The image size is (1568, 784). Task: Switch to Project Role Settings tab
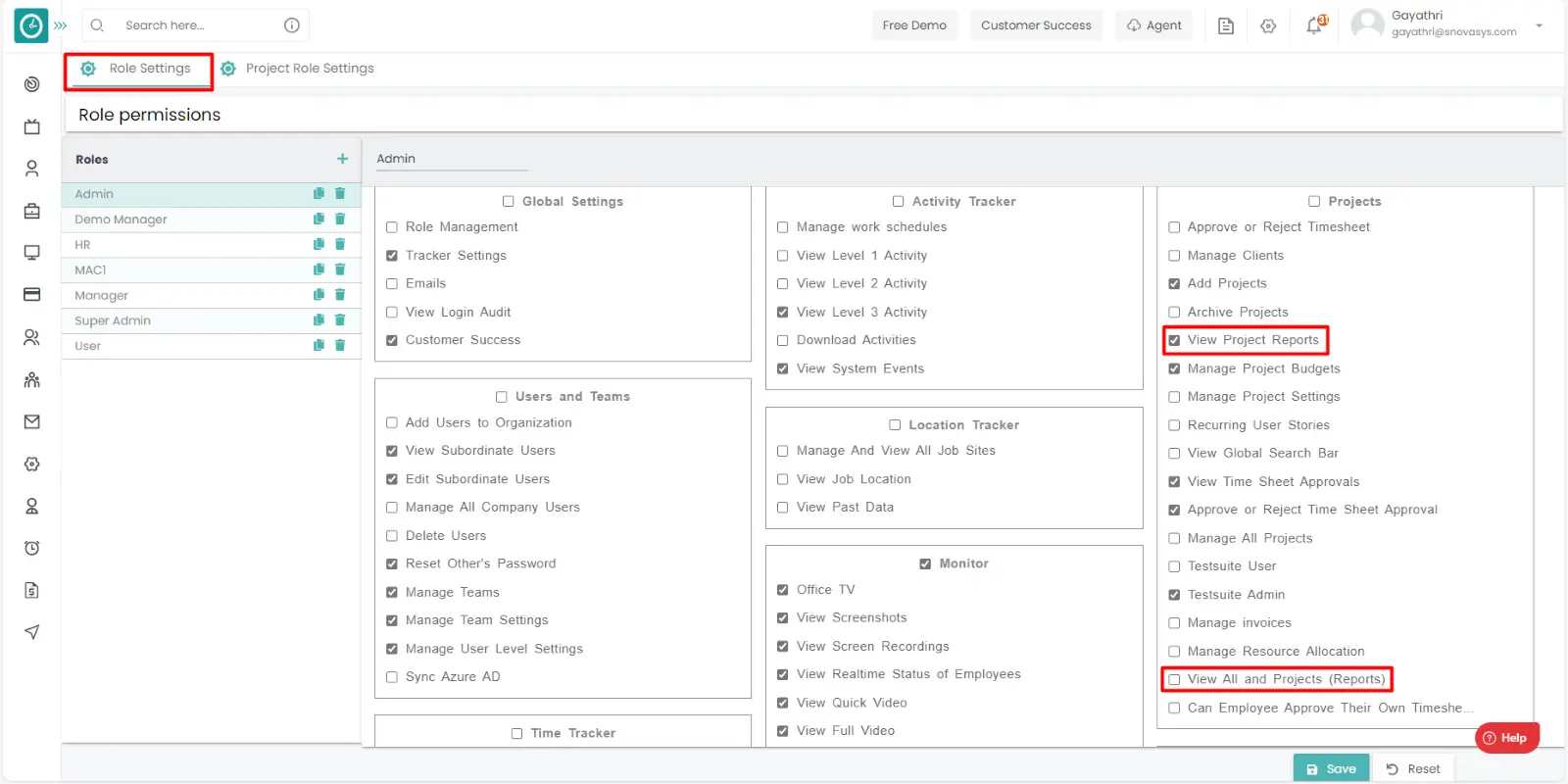[x=298, y=69]
